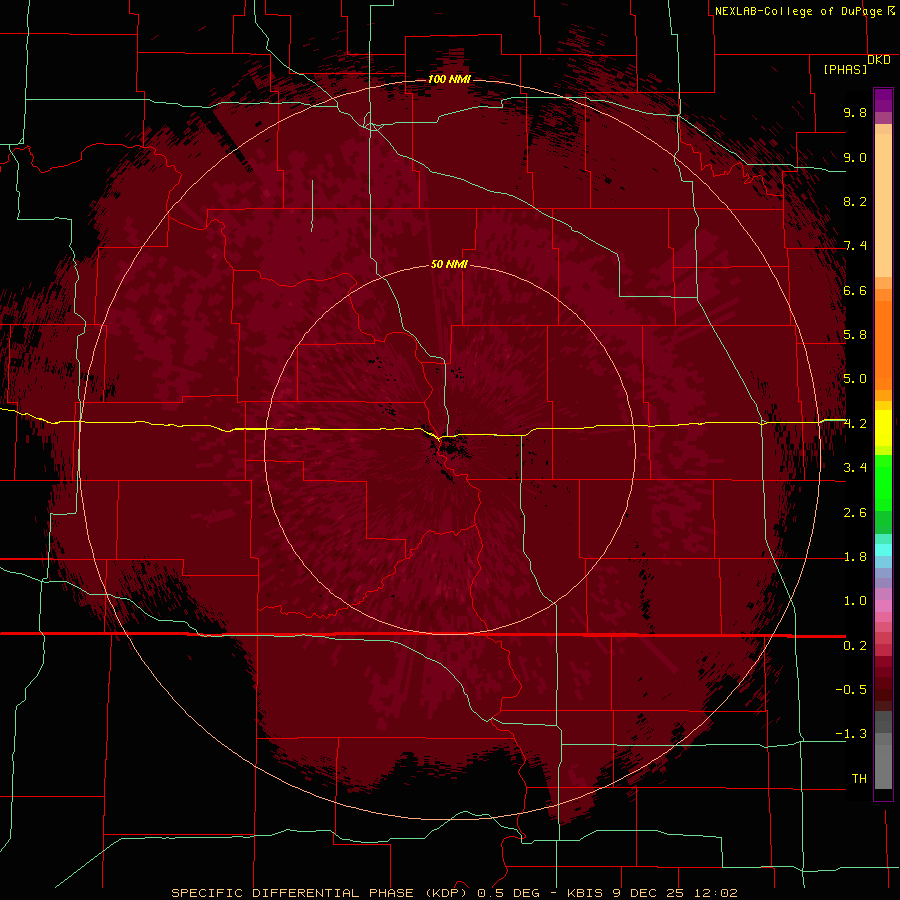Pick the purple segment atop the color bar
This screenshot has width=900, height=900.
[x=883, y=100]
